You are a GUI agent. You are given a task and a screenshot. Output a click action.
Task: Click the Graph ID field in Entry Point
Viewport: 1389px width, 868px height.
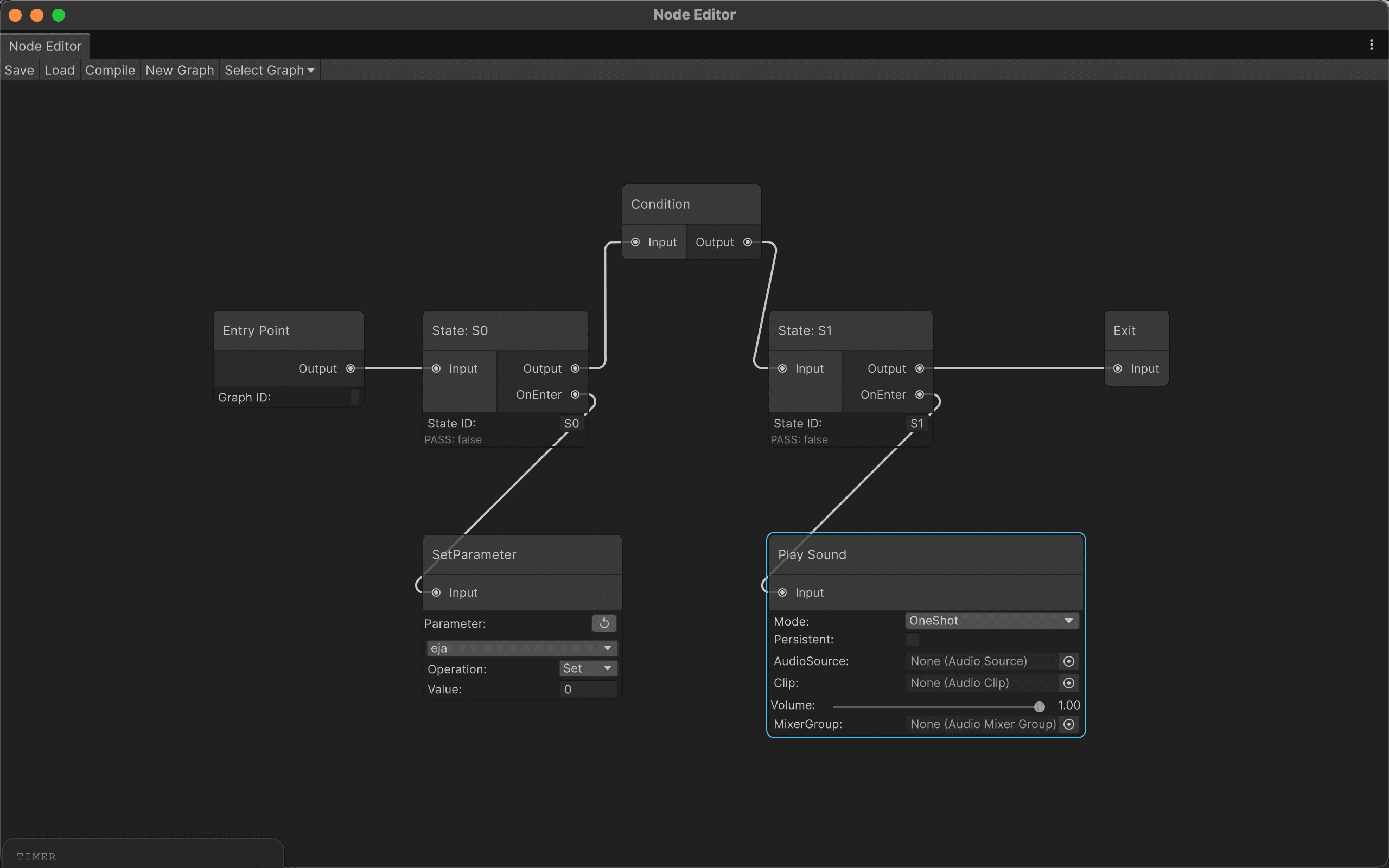pos(355,397)
